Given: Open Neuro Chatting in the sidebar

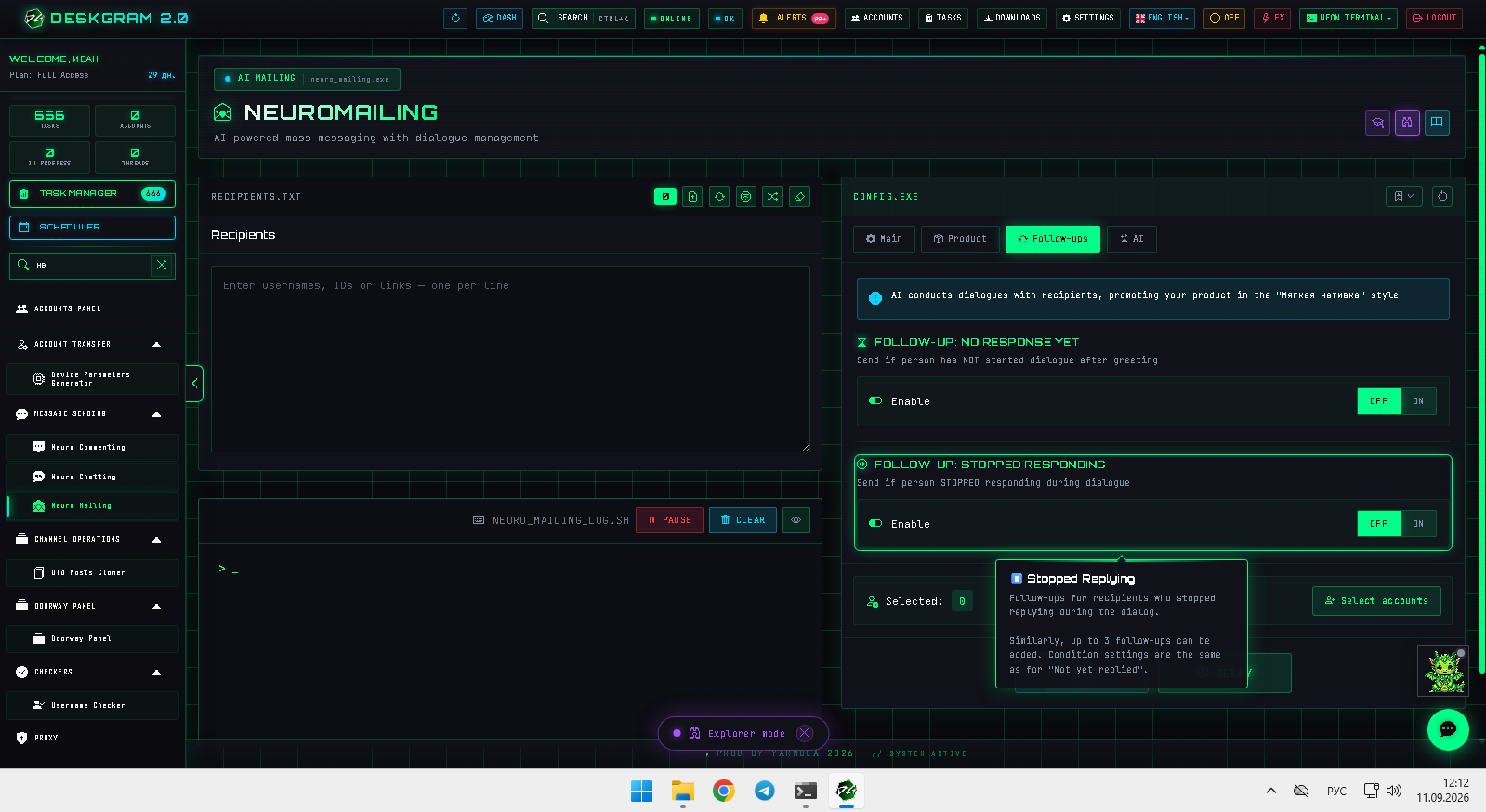Looking at the screenshot, I should pos(92,477).
